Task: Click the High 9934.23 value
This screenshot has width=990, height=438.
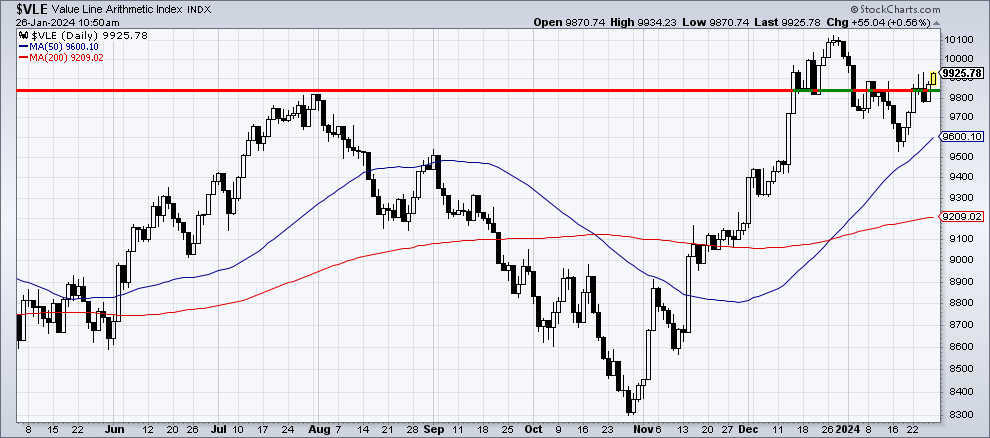Action: 644,22
